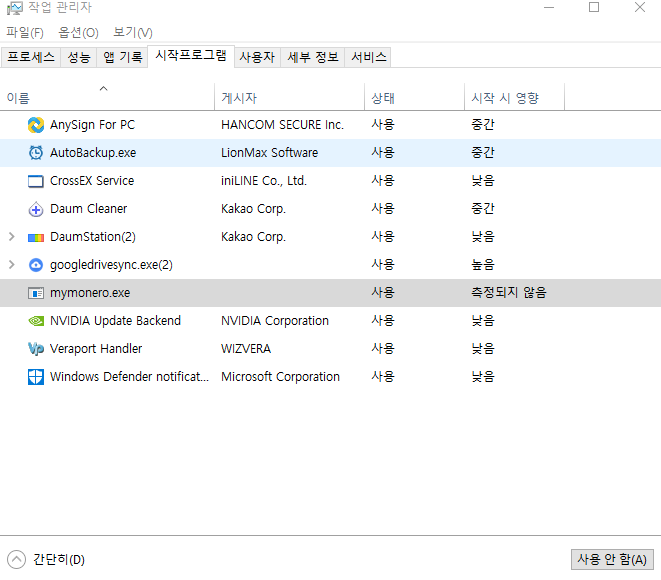Sort by the 게시자 column header

tap(289, 97)
